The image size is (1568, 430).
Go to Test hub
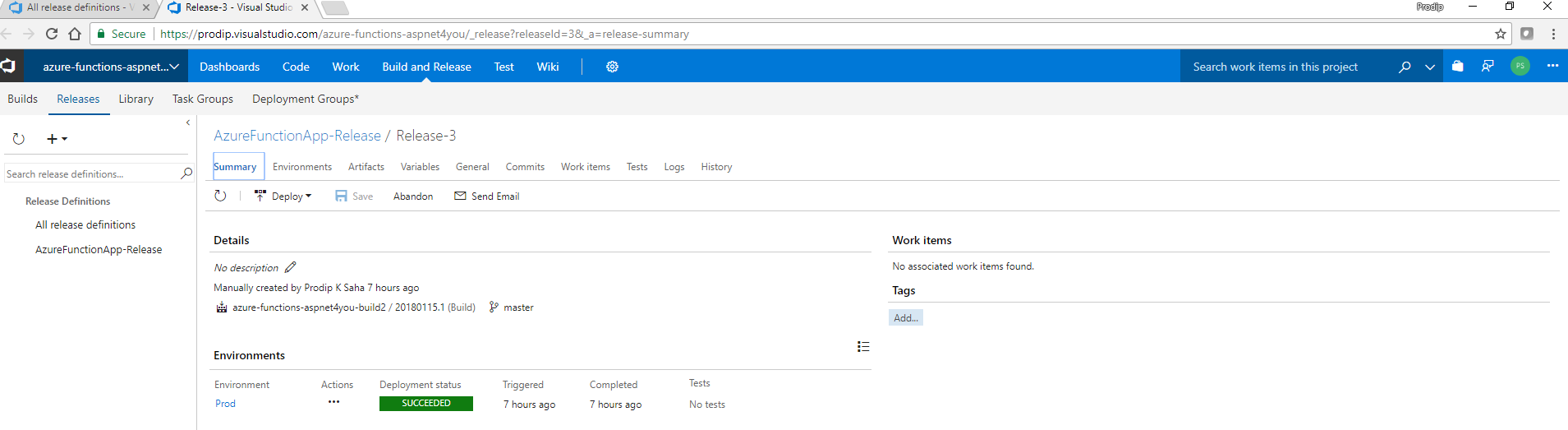coord(504,67)
